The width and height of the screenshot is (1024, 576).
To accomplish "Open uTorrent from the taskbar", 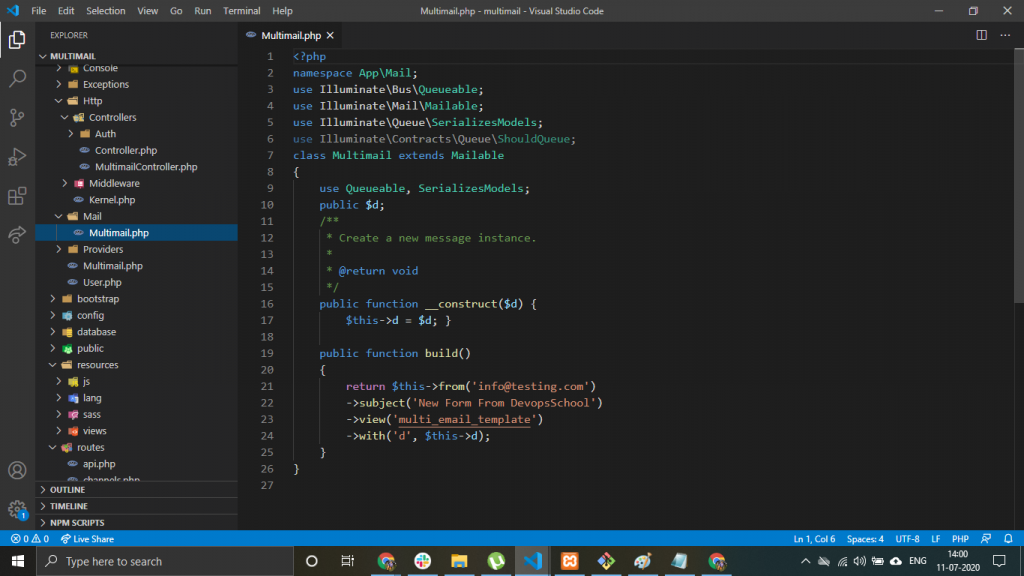I will [x=496, y=561].
